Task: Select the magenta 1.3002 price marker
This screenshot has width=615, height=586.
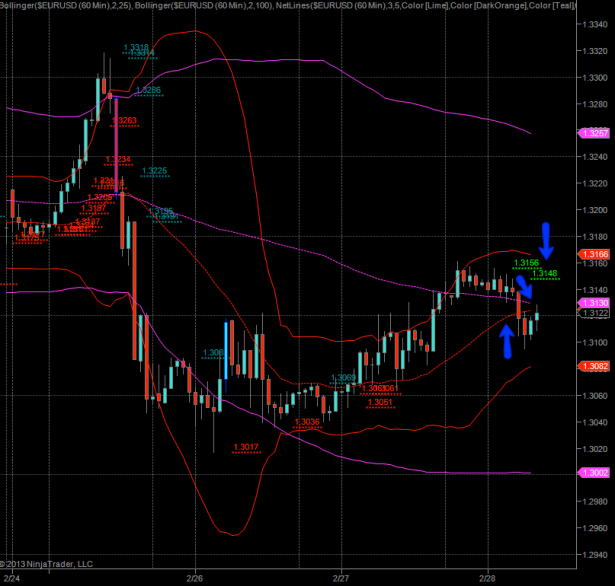Action: click(x=594, y=472)
